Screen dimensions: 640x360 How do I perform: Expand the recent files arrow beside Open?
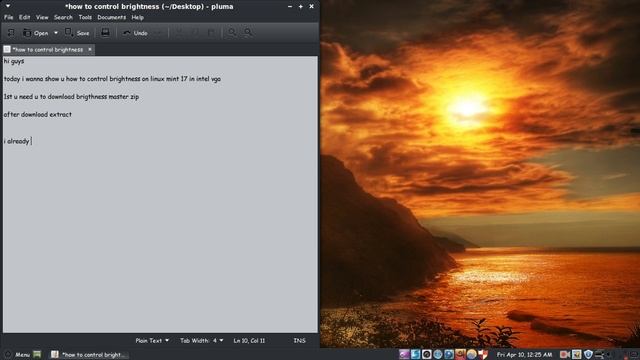pos(56,33)
